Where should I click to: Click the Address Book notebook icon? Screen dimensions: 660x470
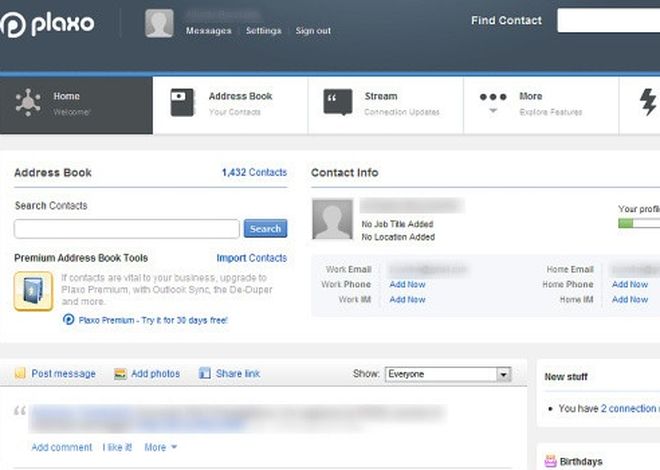point(182,102)
